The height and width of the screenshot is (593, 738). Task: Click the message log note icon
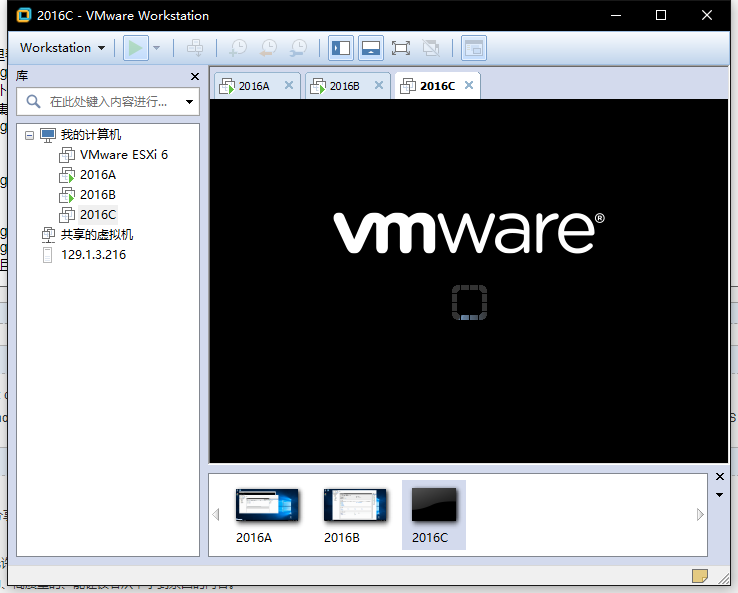(700, 575)
